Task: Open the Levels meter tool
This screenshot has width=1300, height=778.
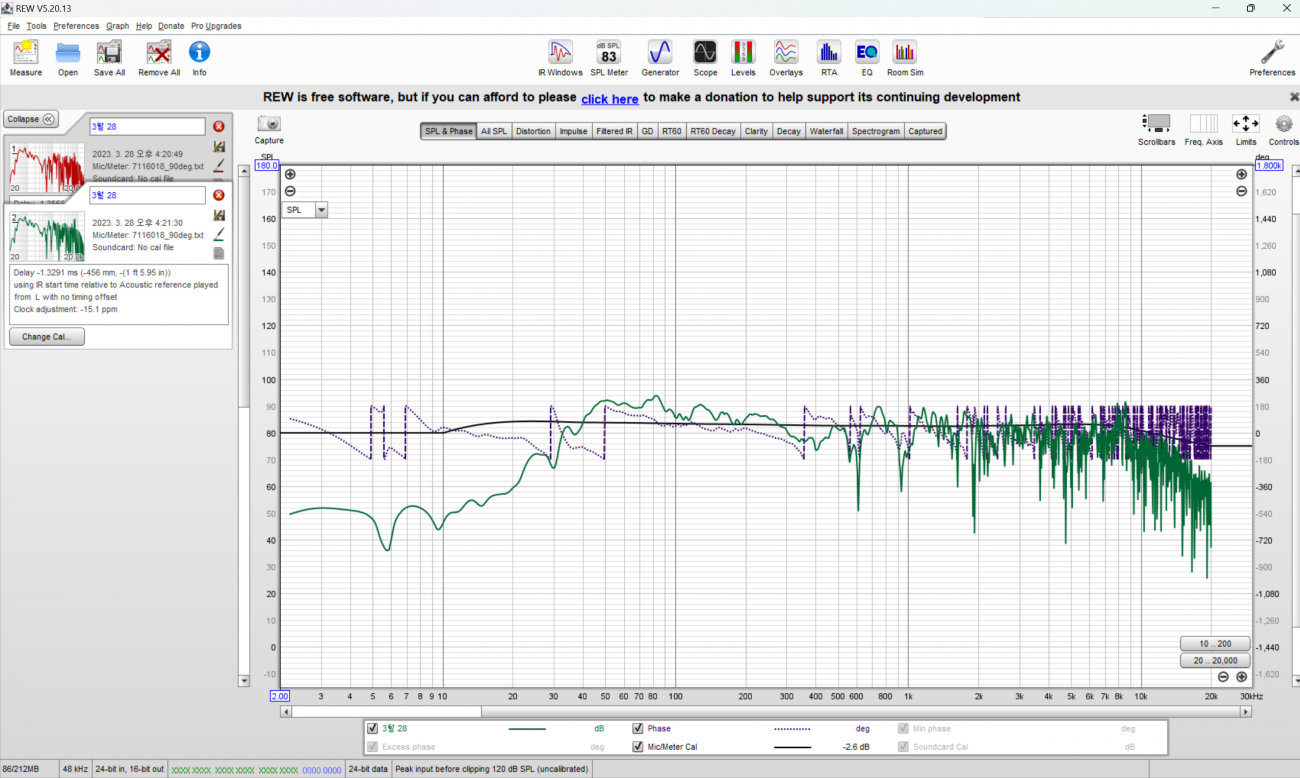Action: pos(743,58)
